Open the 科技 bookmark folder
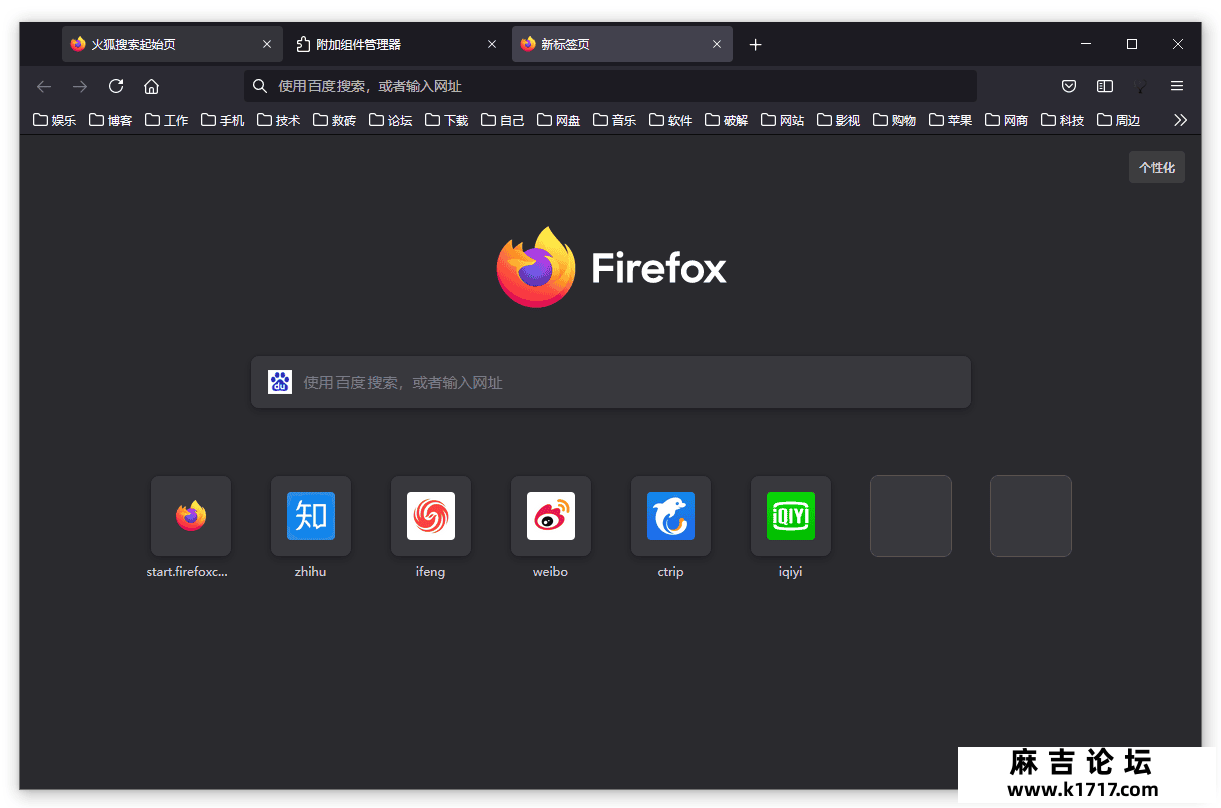The width and height of the screenshot is (1221, 808). [1062, 120]
